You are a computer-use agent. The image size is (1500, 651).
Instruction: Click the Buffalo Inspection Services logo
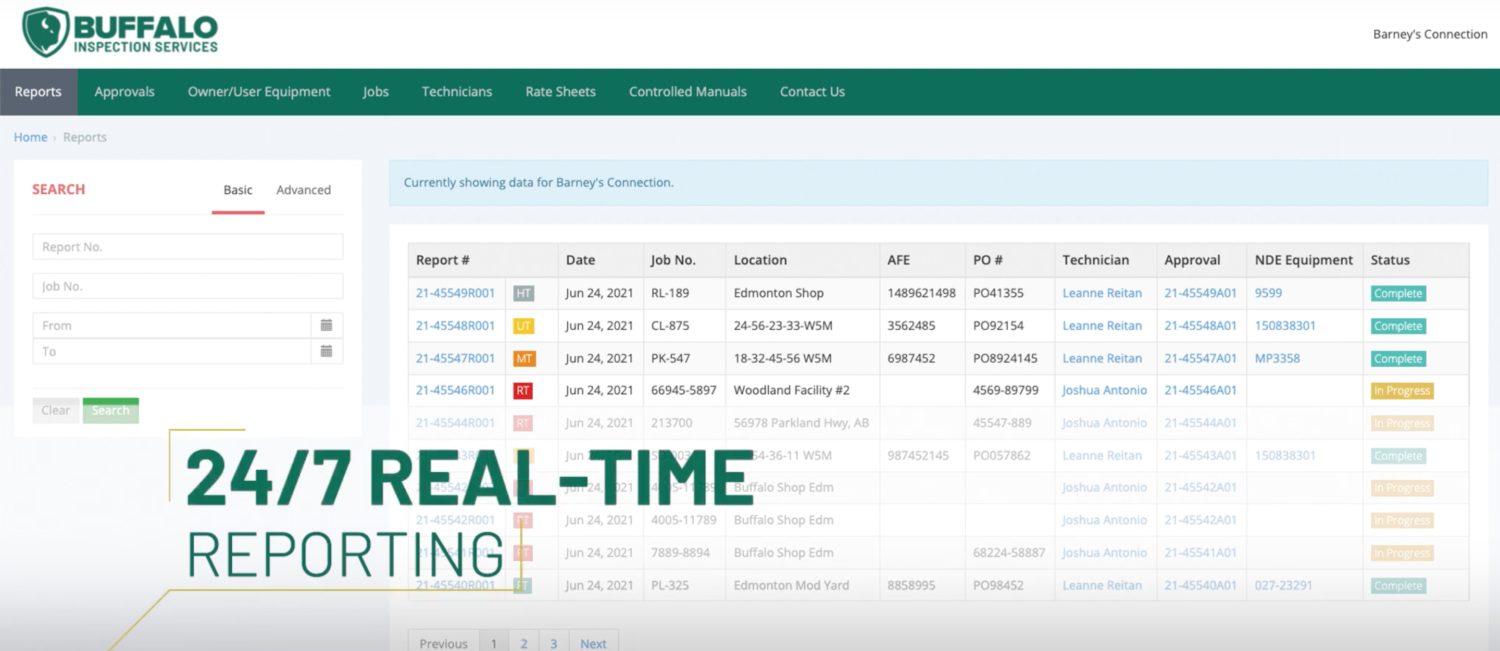tap(120, 32)
